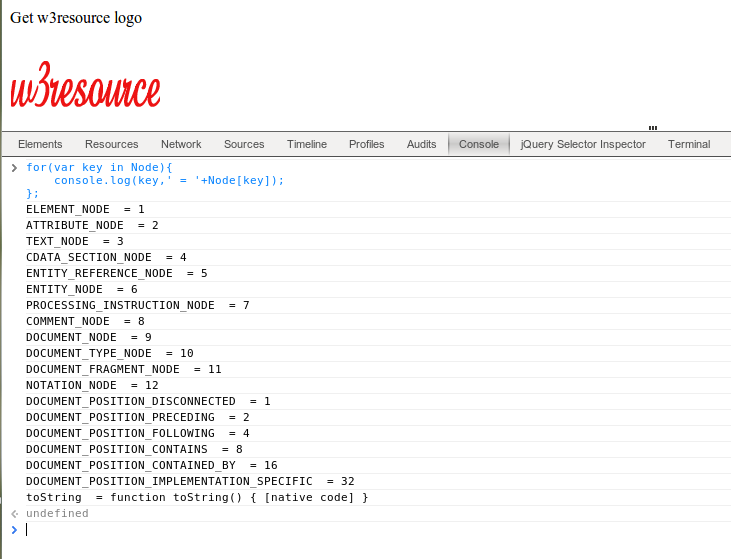Click the return-value arrow beside undefined

[14, 513]
